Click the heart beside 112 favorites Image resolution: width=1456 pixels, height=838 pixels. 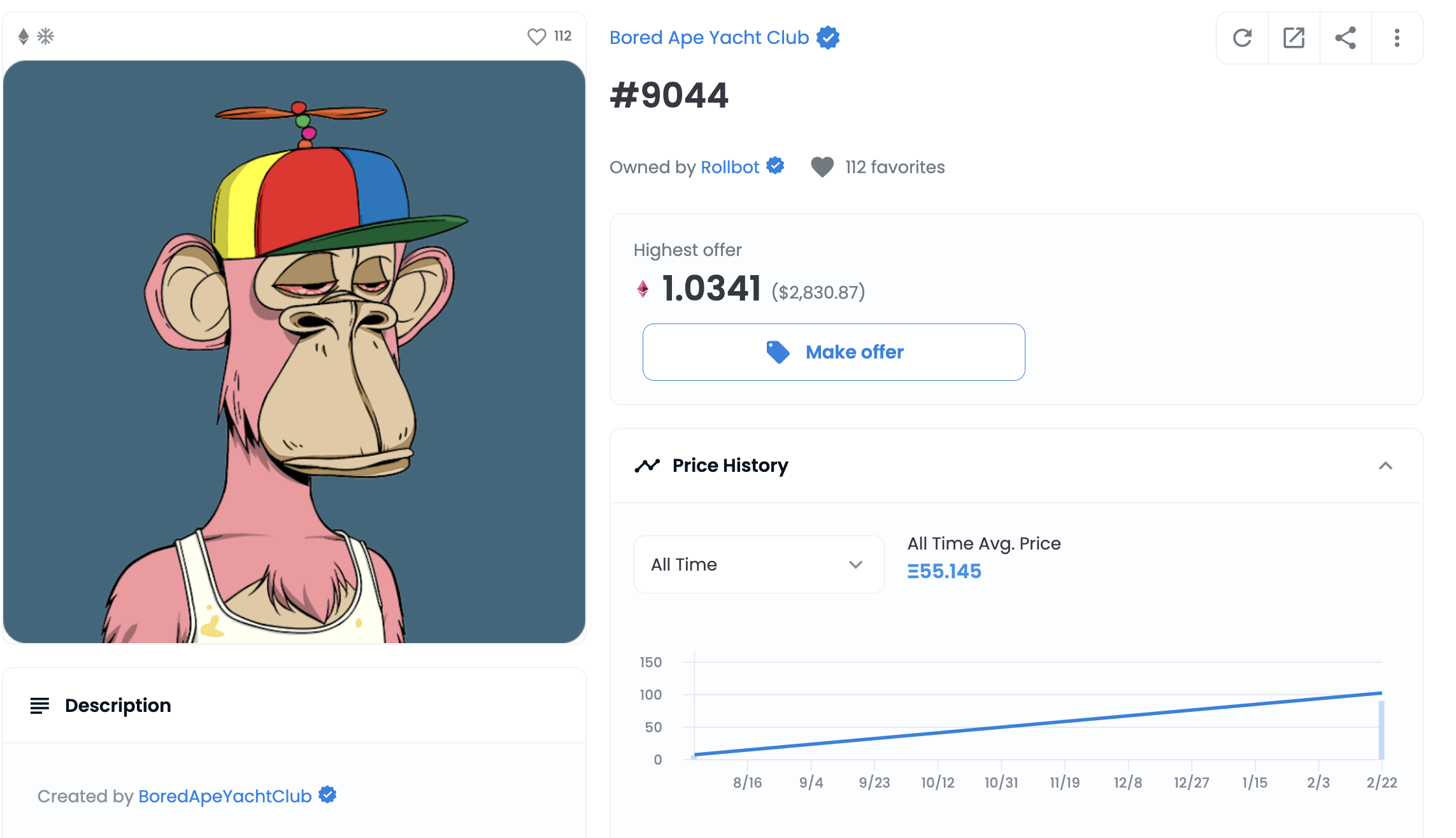tap(822, 167)
